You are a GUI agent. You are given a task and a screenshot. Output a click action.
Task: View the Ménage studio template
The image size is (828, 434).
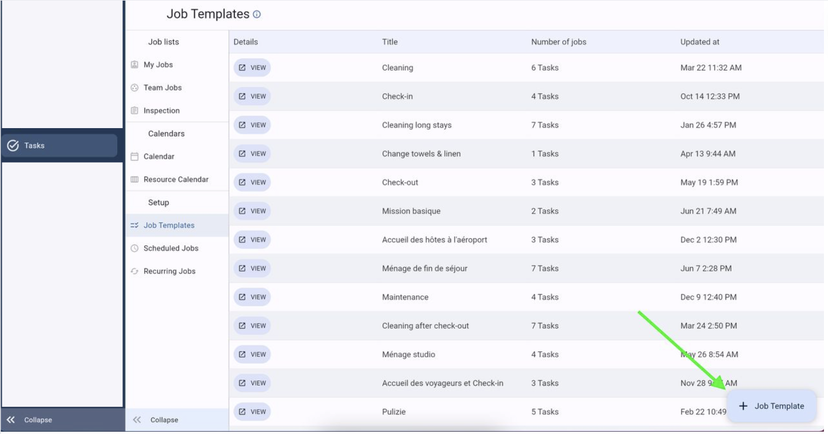point(252,354)
